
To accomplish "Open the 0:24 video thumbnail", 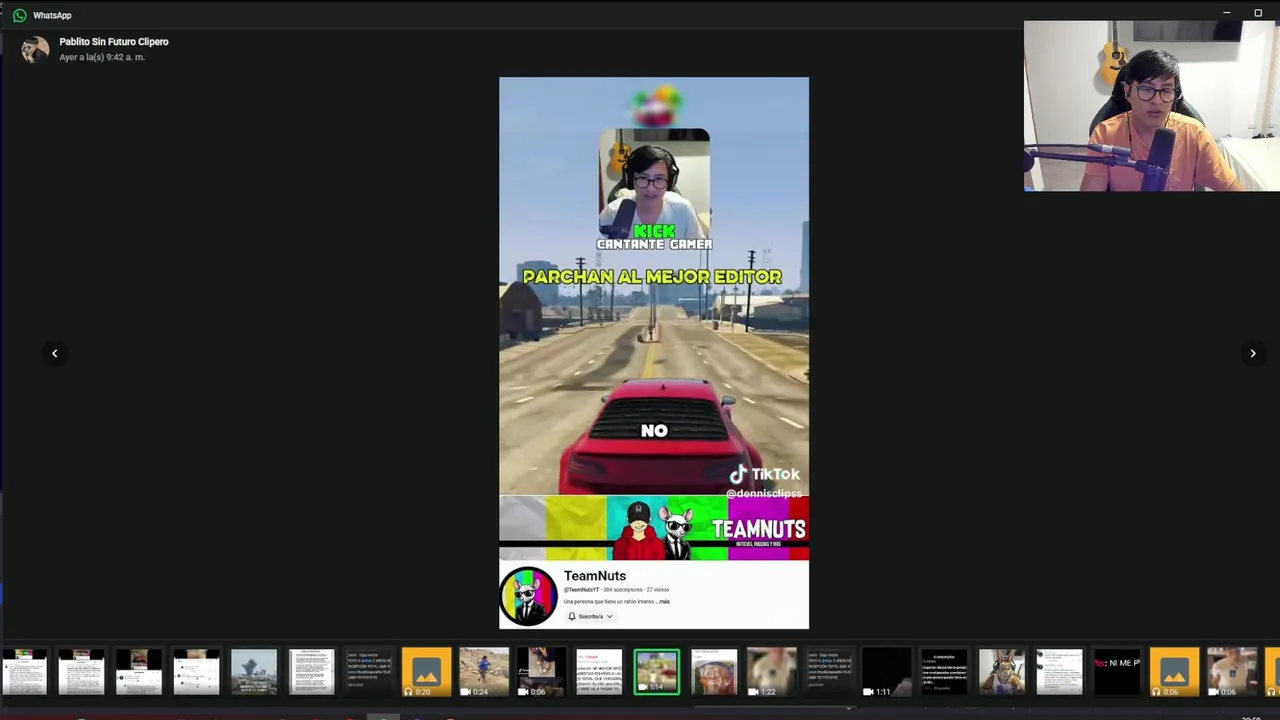I will (484, 672).
